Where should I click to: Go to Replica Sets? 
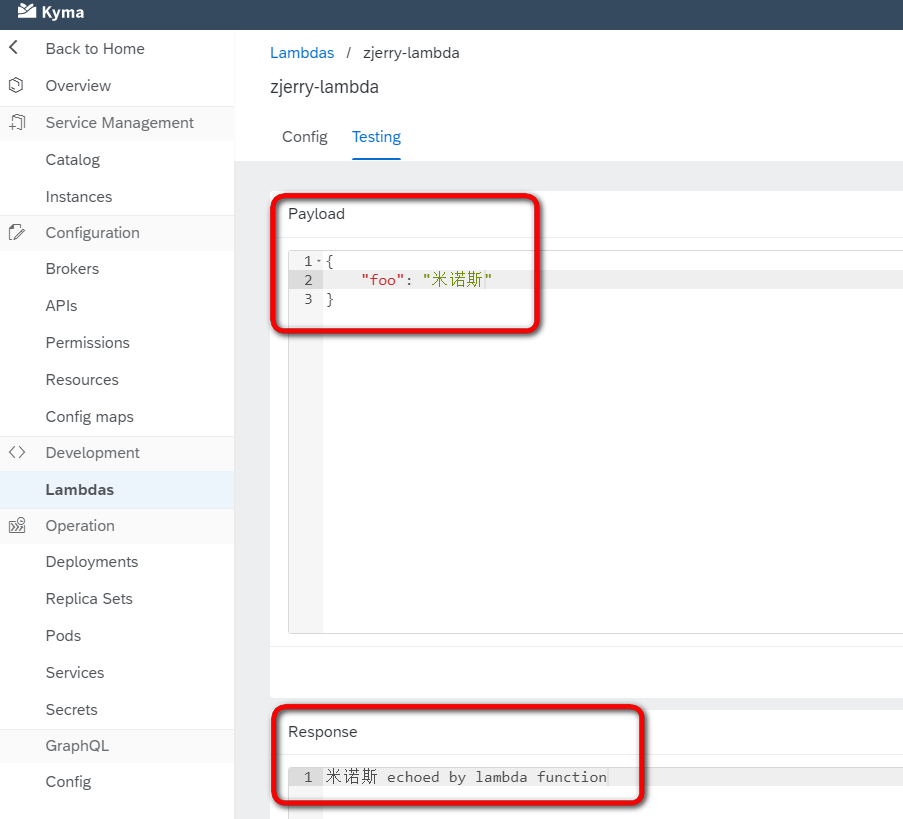(x=89, y=598)
